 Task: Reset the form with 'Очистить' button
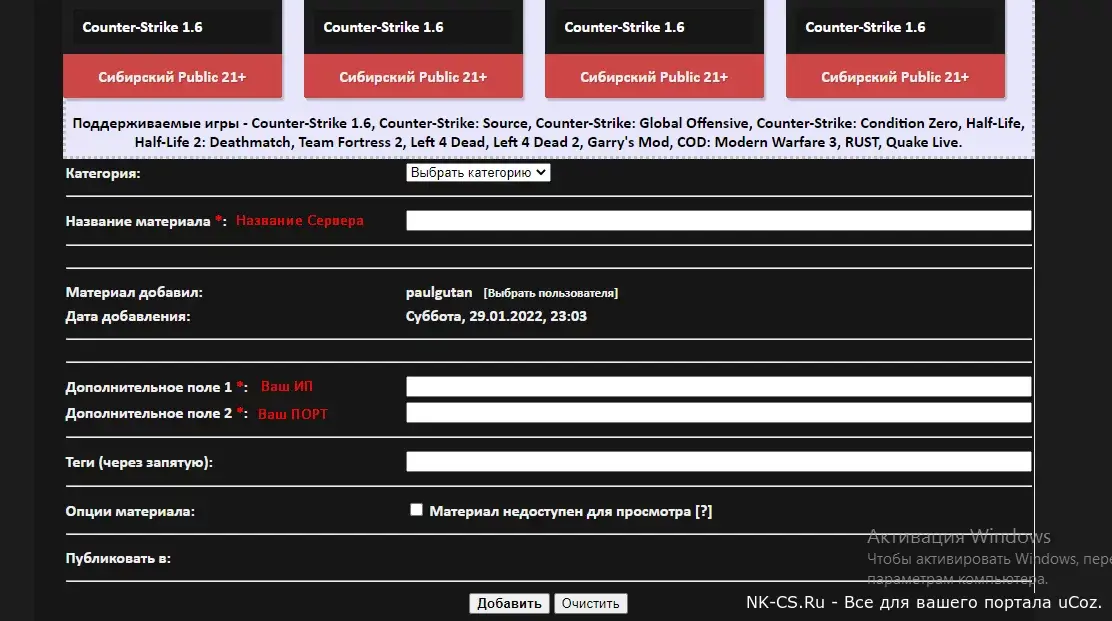click(591, 603)
